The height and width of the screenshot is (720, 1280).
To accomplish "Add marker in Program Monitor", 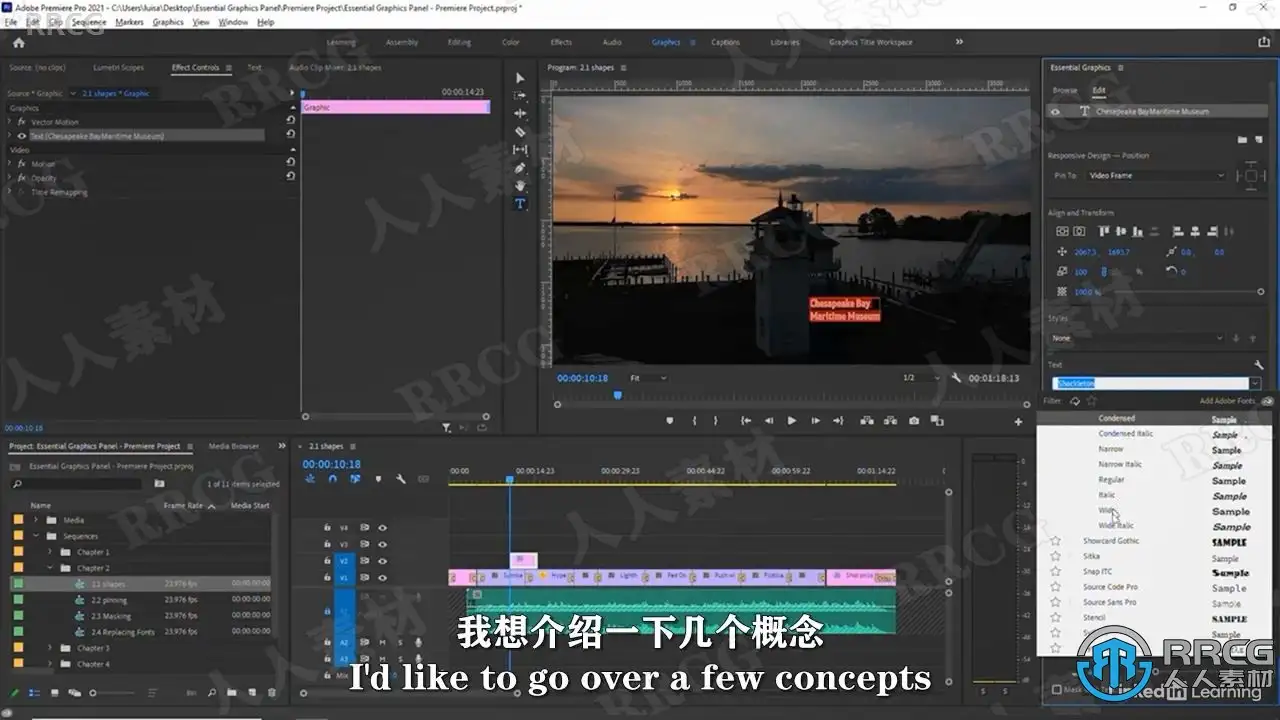I will (x=669, y=421).
